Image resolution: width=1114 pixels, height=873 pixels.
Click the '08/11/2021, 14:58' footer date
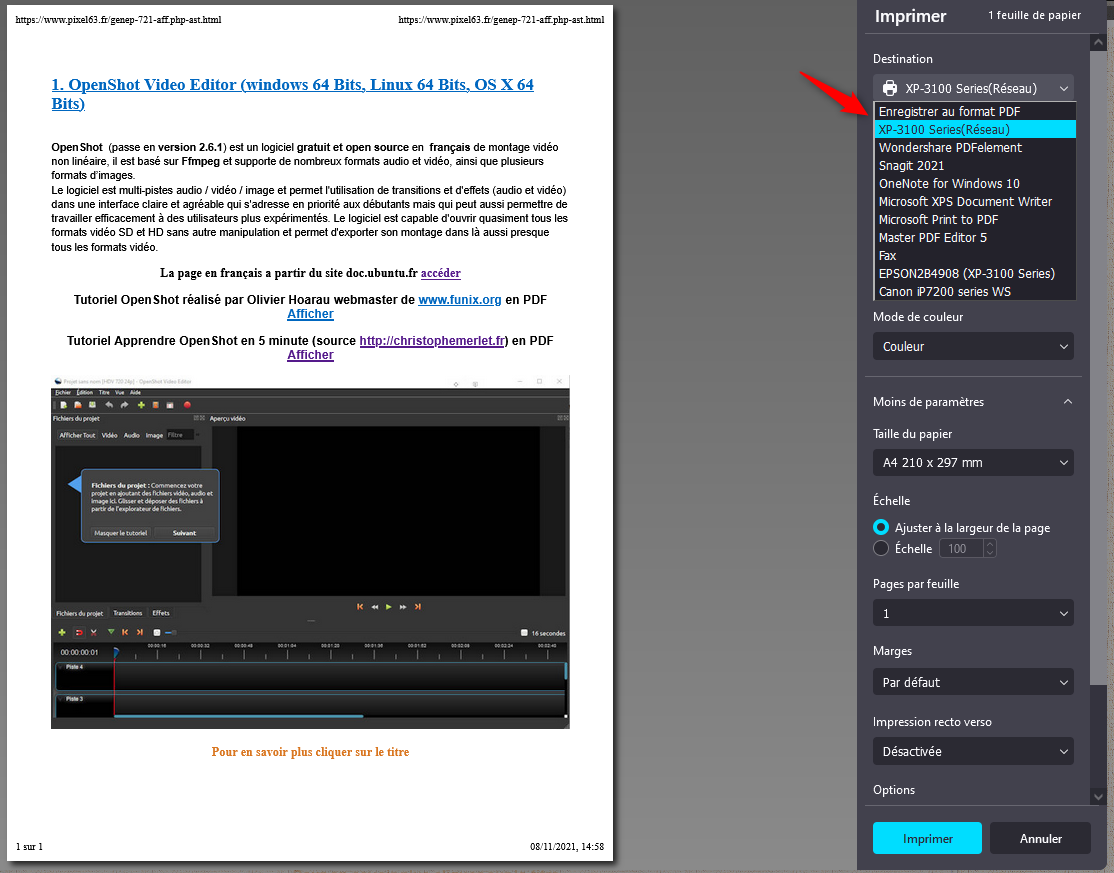tap(567, 847)
